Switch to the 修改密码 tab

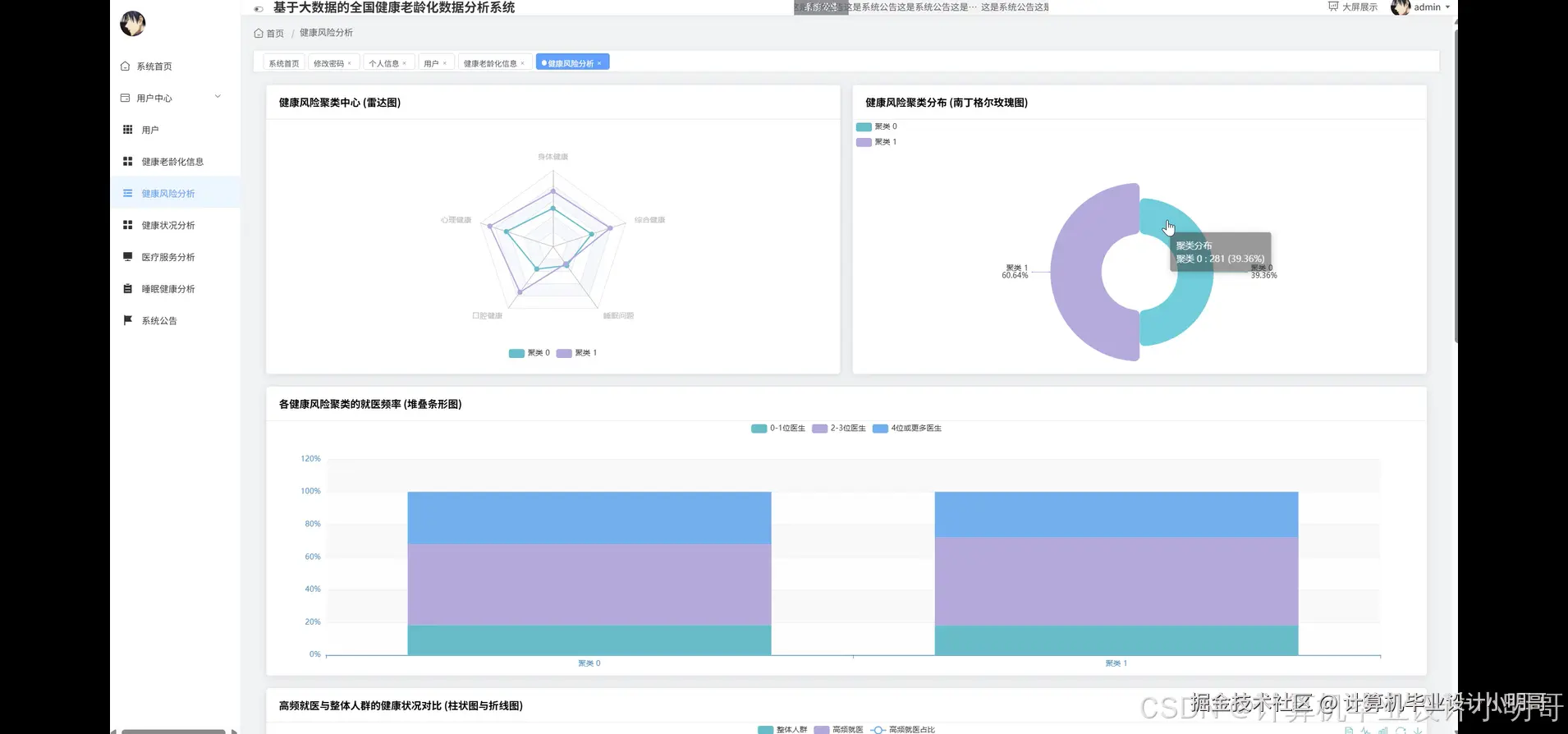(x=328, y=63)
